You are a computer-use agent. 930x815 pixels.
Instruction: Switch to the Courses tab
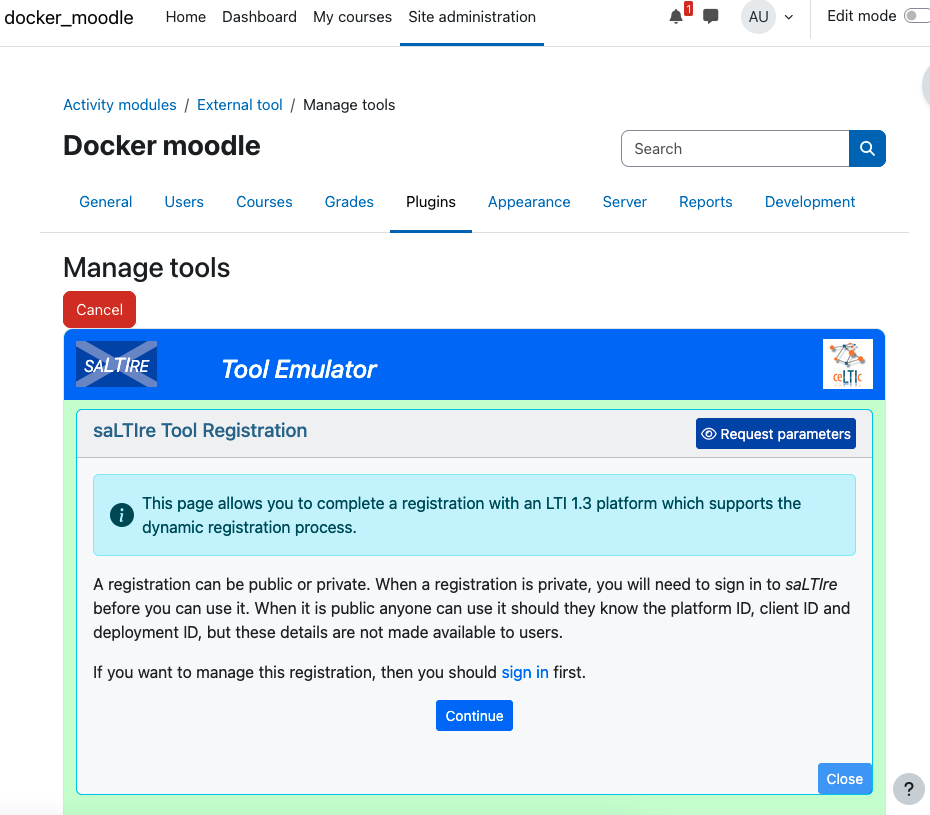264,202
